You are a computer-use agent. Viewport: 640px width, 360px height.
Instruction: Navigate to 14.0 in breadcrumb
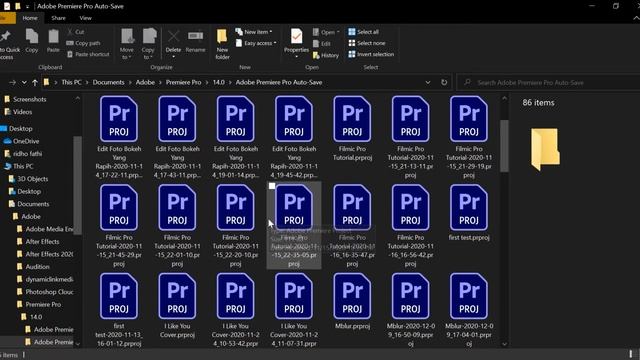[218, 82]
